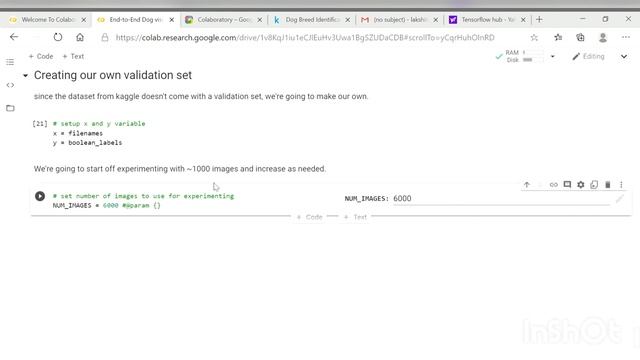Copy link to cell icon
Screen dimensions: 640x360
point(553,184)
